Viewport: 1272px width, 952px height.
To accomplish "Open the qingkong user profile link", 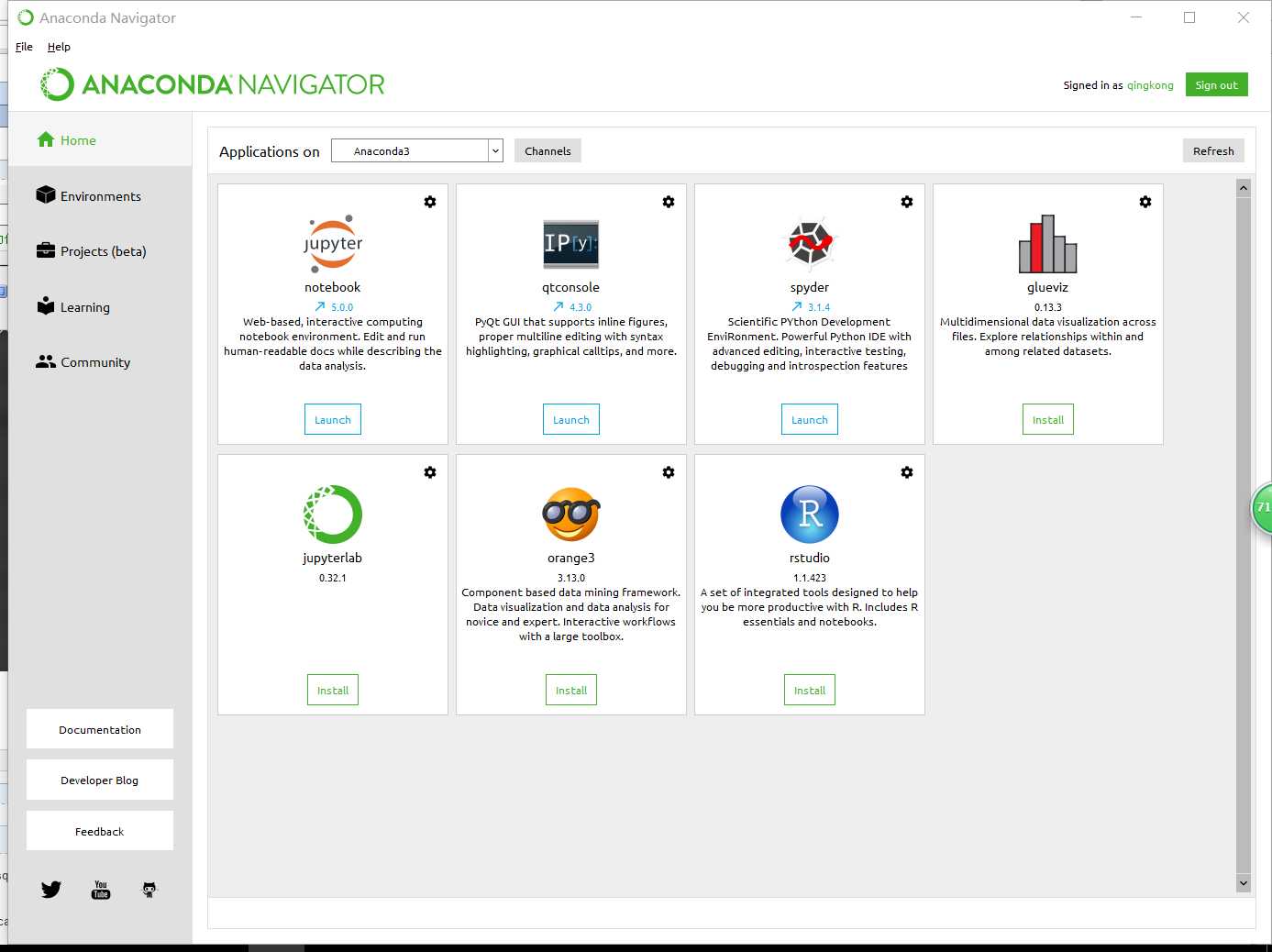I will tap(1150, 85).
